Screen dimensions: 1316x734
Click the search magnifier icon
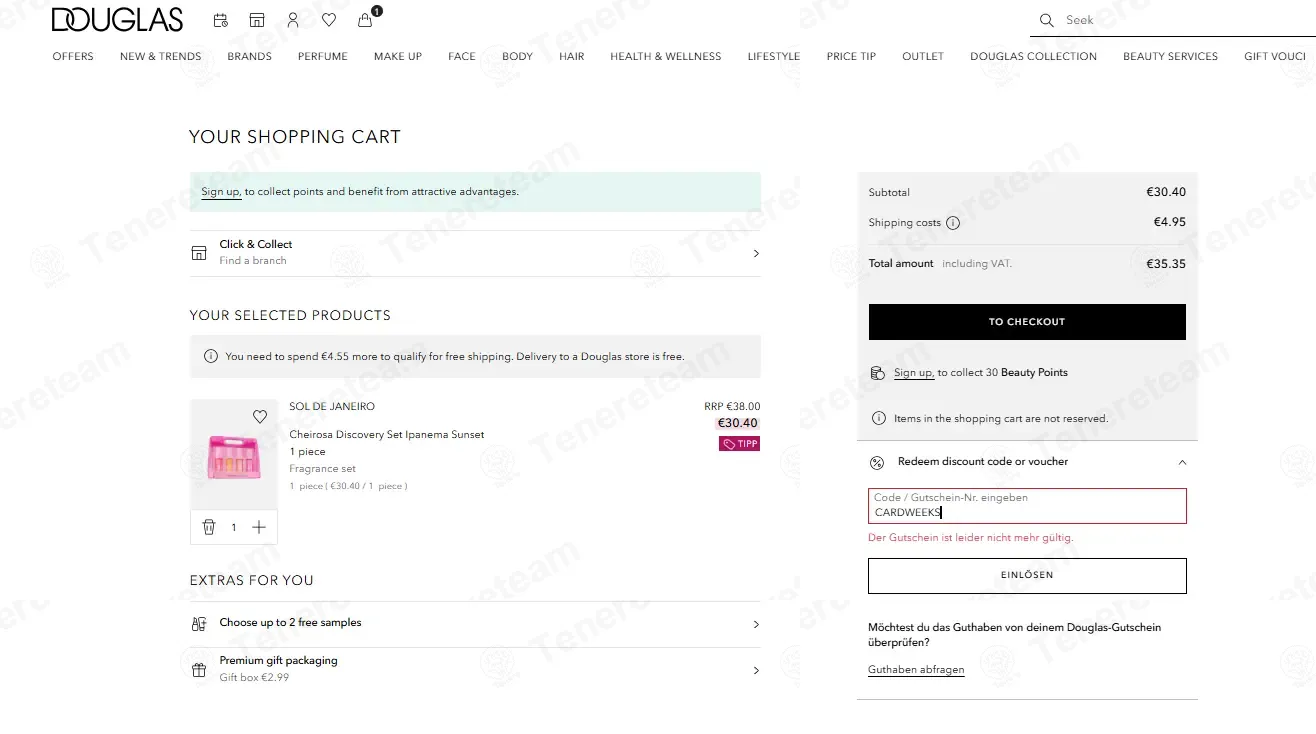(1047, 20)
